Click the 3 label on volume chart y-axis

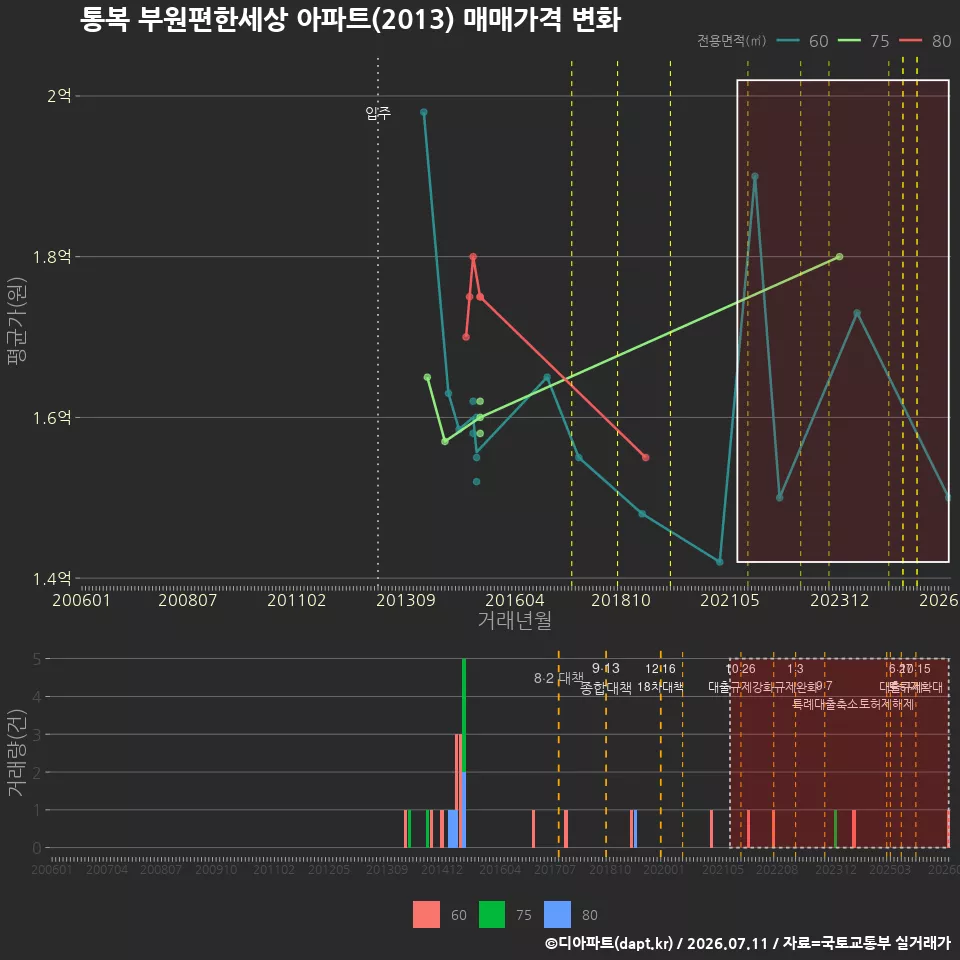37,734
